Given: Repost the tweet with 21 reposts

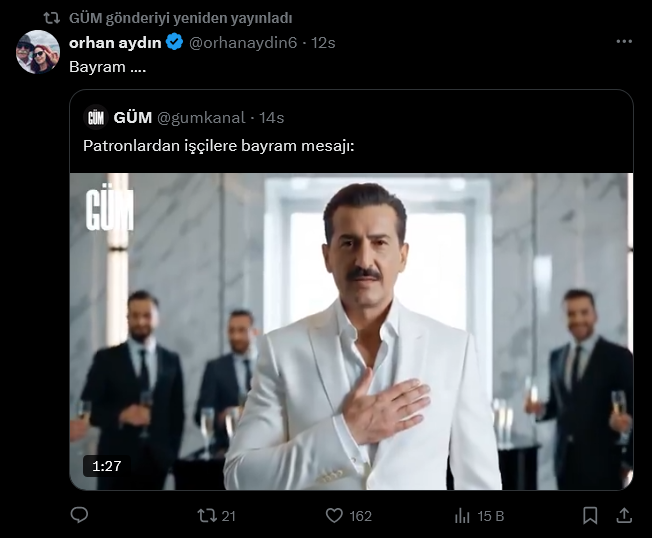Looking at the screenshot, I should (x=216, y=516).
